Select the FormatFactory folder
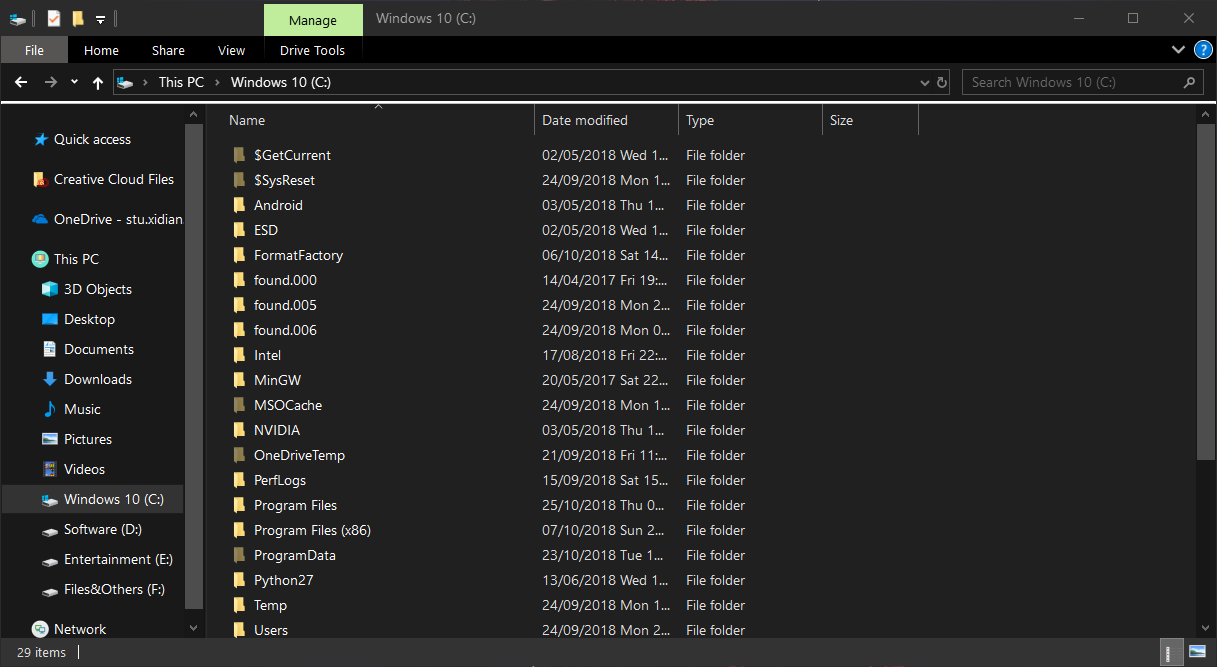Screen dimensions: 1217x667 (x=298, y=255)
